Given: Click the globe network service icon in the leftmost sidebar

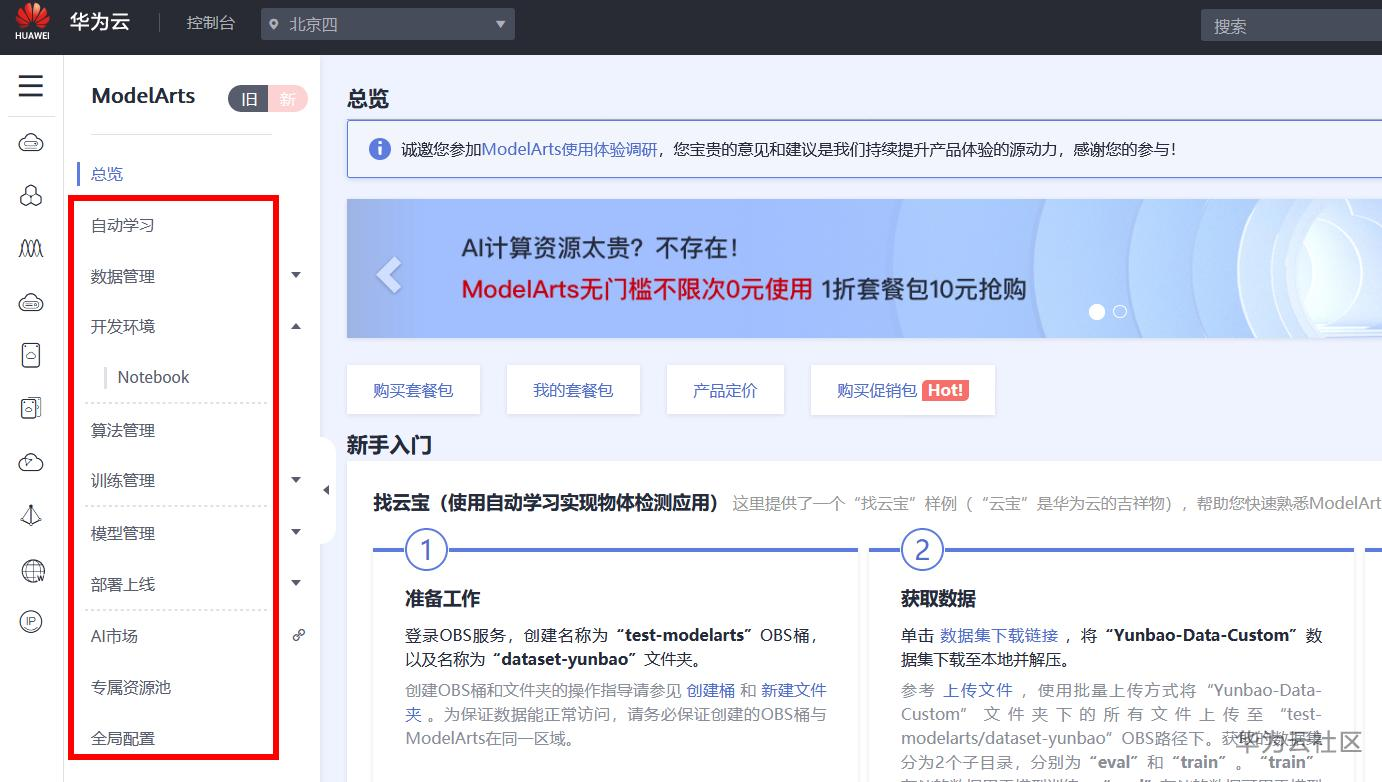Looking at the screenshot, I should pos(31,571).
